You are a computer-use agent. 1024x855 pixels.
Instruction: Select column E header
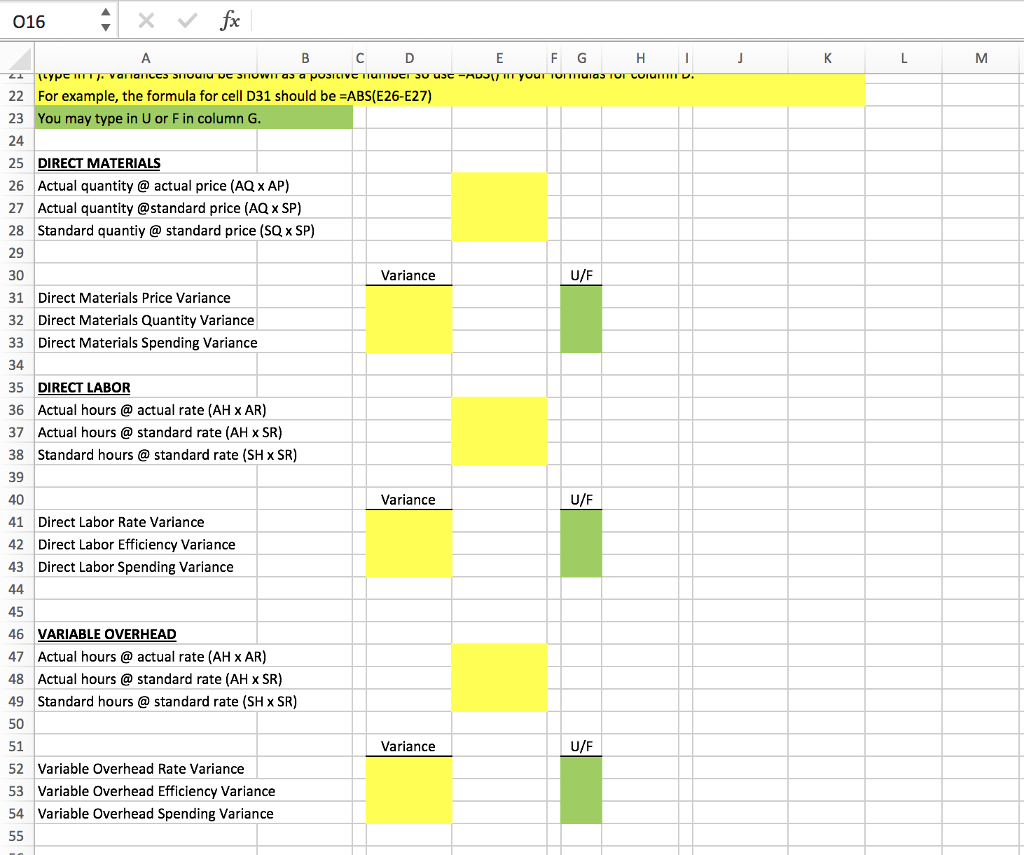pos(499,58)
